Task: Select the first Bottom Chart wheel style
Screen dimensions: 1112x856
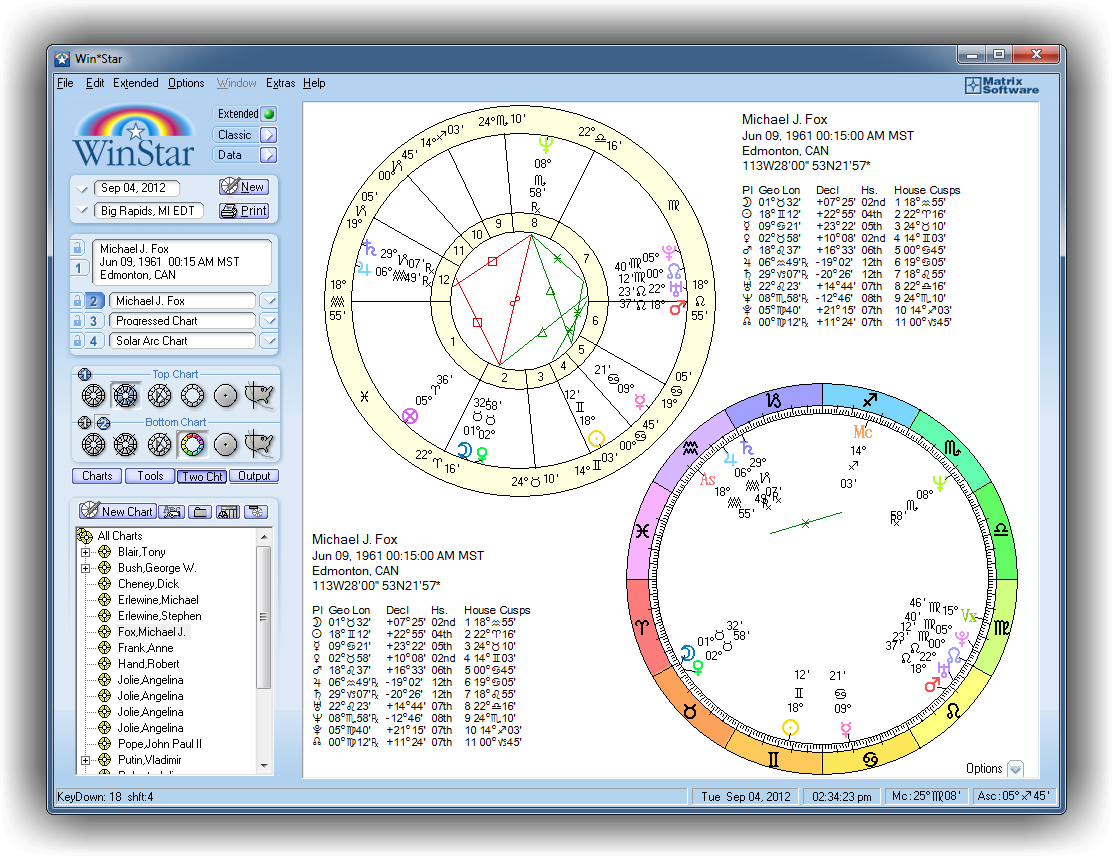Action: click(x=93, y=443)
